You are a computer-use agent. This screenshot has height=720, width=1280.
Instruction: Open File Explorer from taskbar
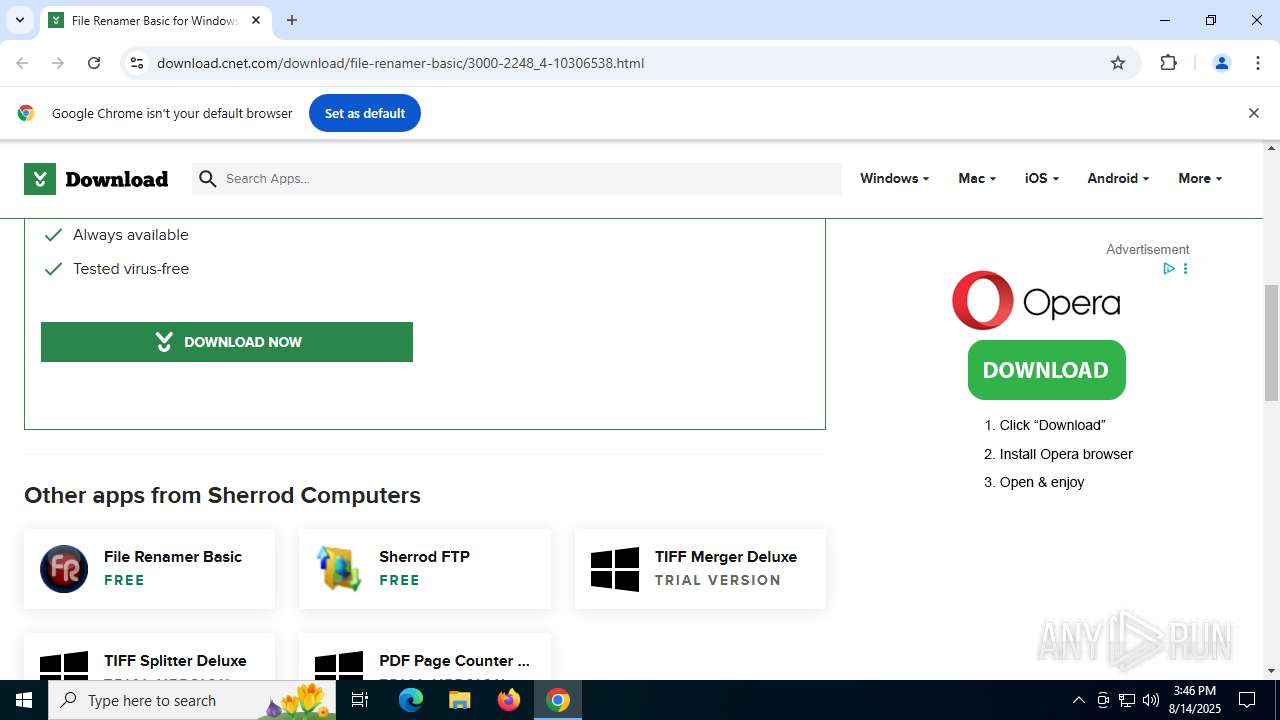click(460, 700)
